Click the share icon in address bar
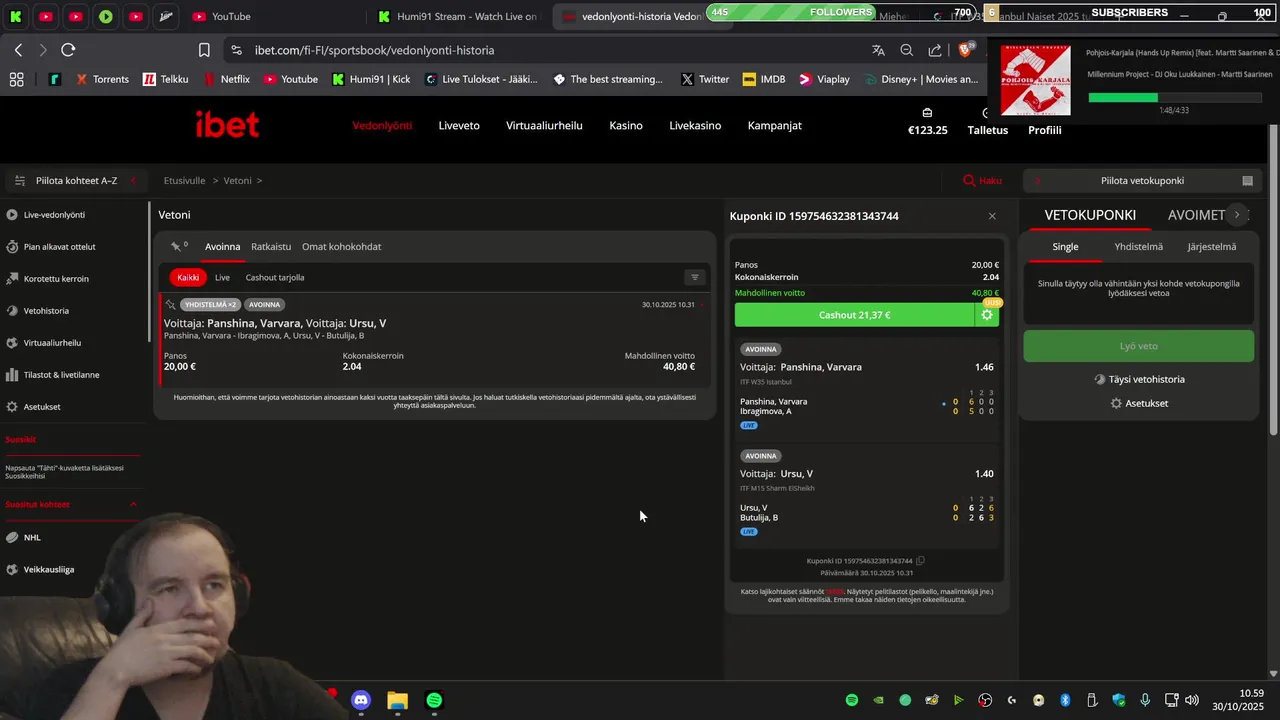The image size is (1280, 720). coord(935,50)
